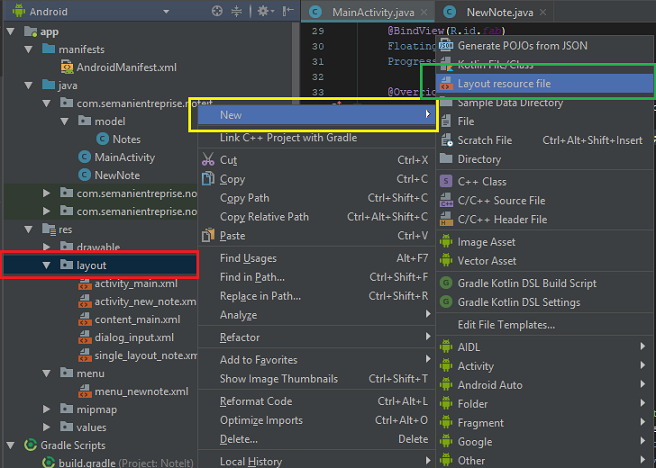Open content_main.xml layout file
This screenshot has height=468, width=656.
(x=129, y=320)
